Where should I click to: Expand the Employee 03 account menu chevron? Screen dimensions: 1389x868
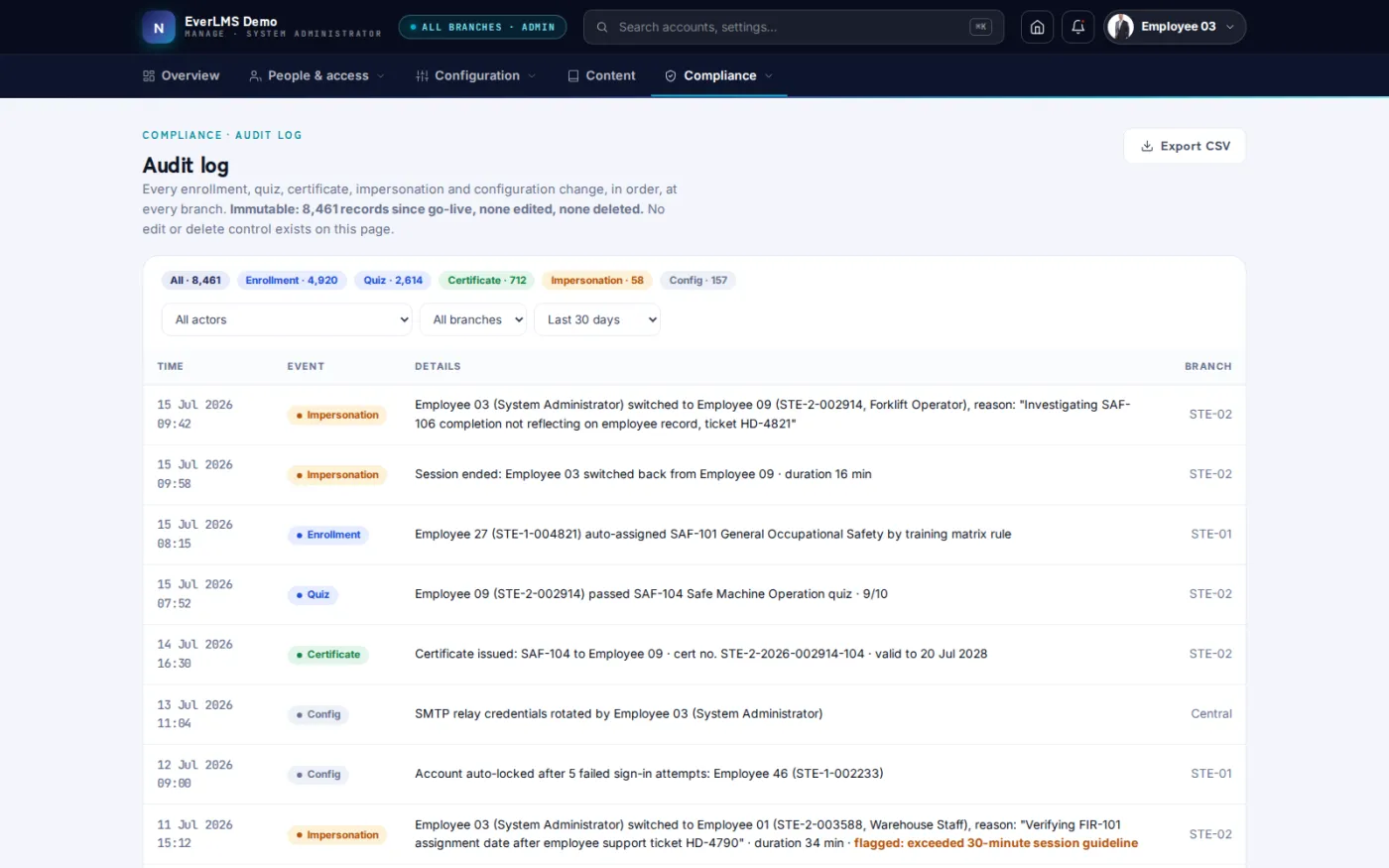(x=1230, y=27)
